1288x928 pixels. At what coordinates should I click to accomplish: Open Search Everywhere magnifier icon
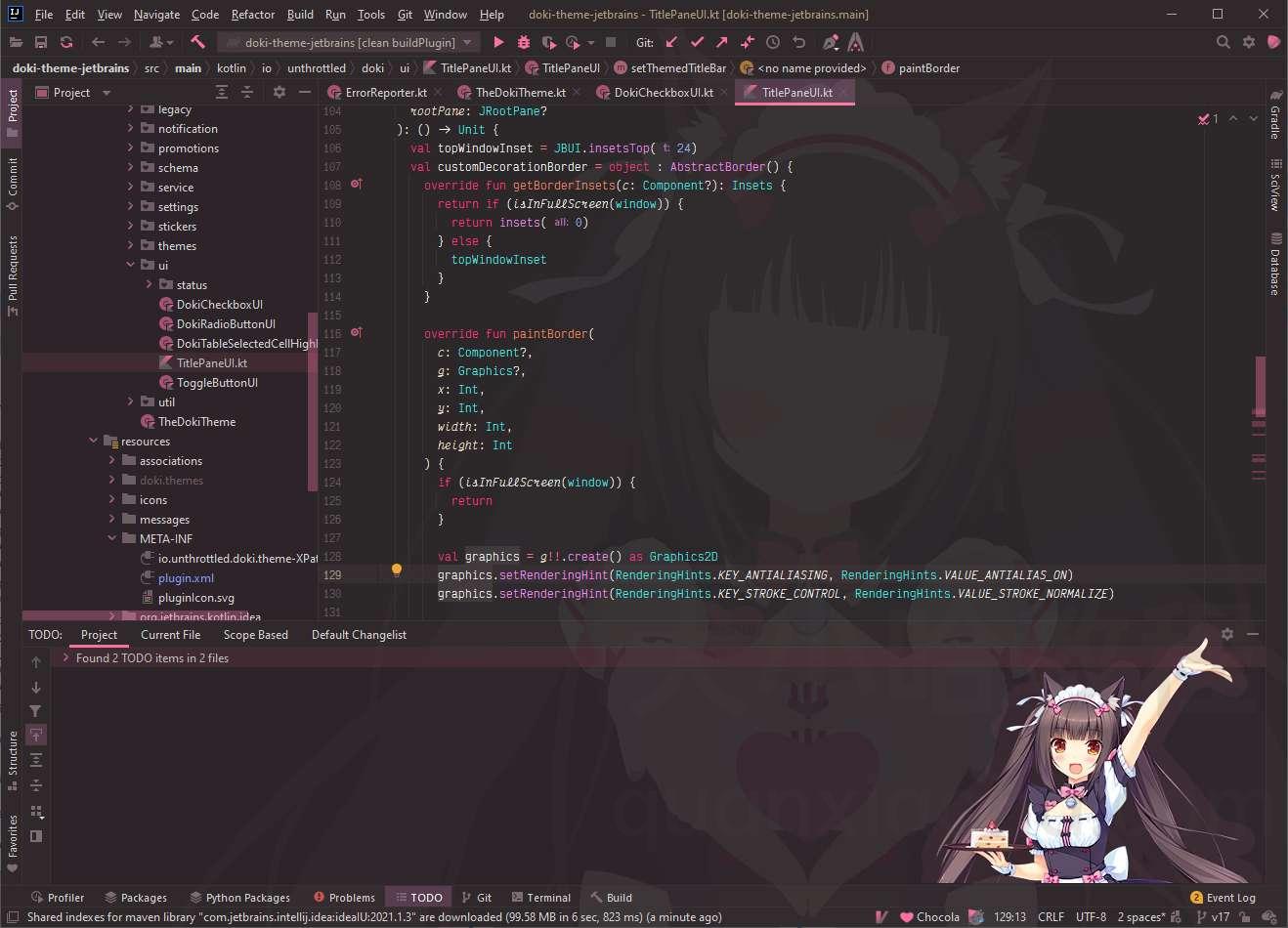click(1223, 42)
